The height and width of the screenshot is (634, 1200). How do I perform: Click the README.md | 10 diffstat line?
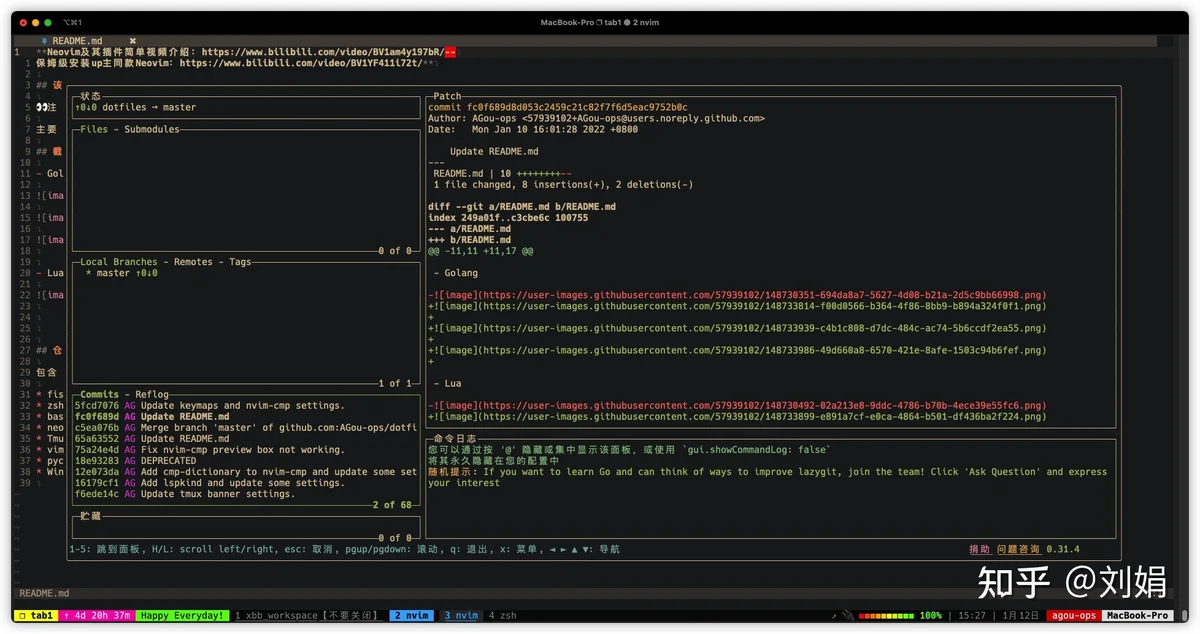pos(502,173)
